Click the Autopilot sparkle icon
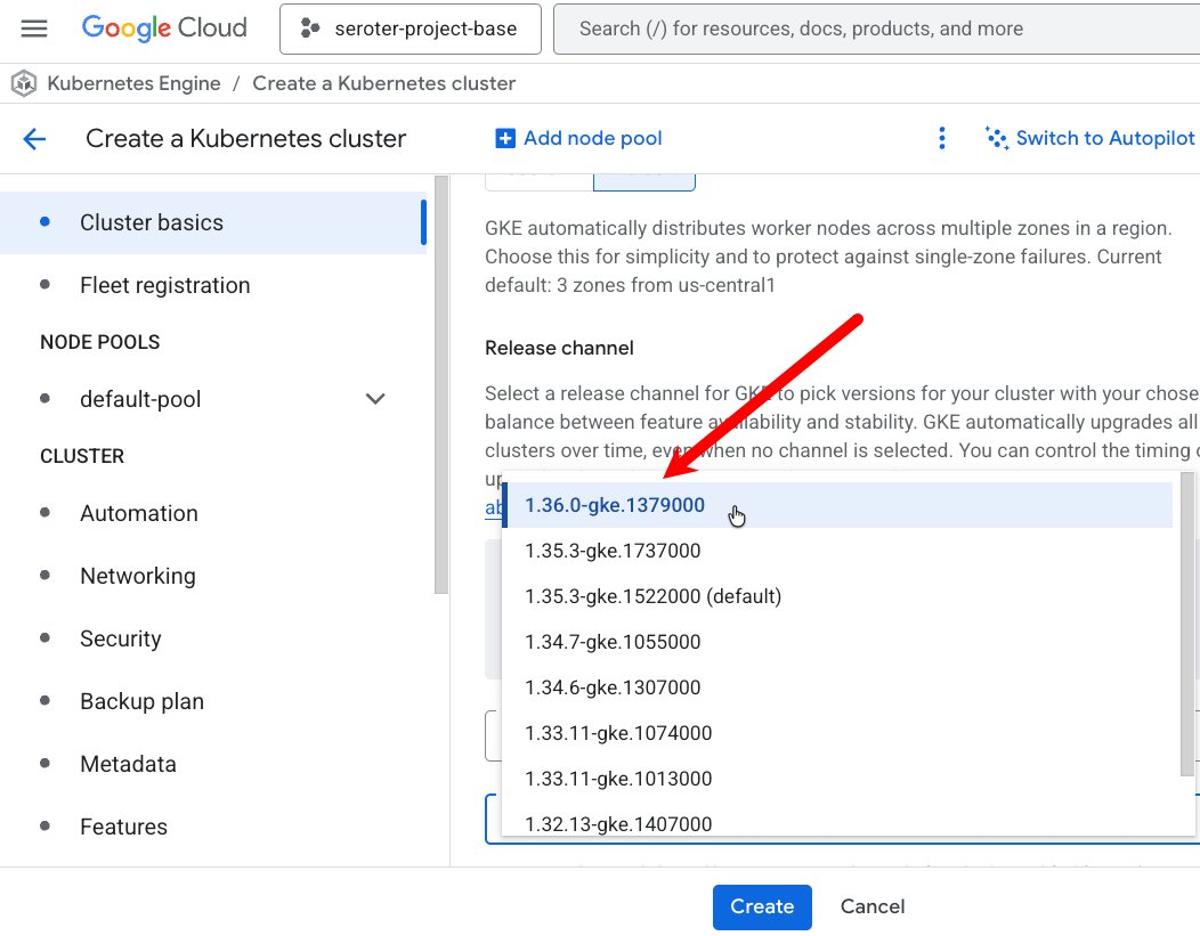Screen dimensions: 1200x936 [x=996, y=139]
